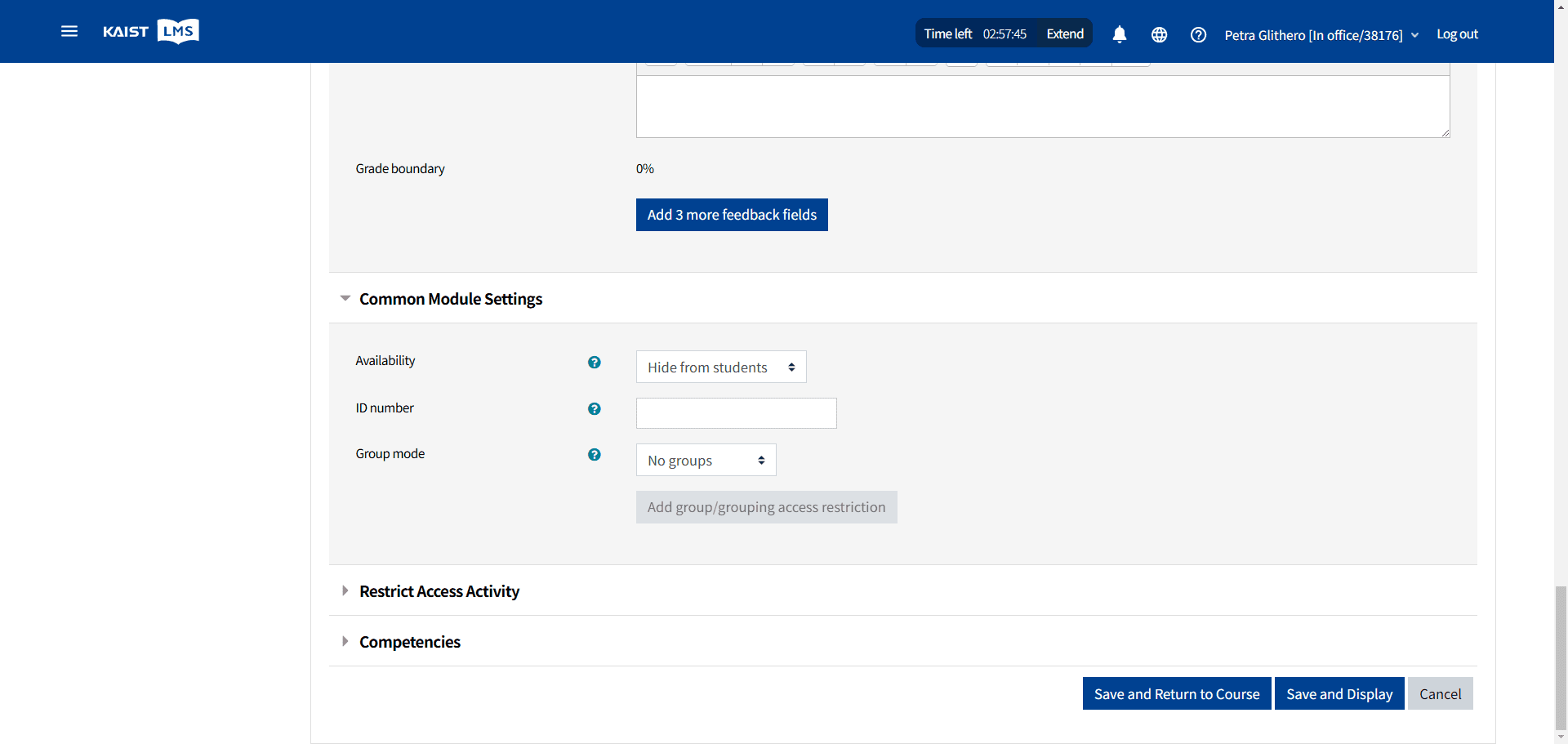Collapse Common Module Settings section
Screen dimensions: 1568x744
(x=451, y=299)
